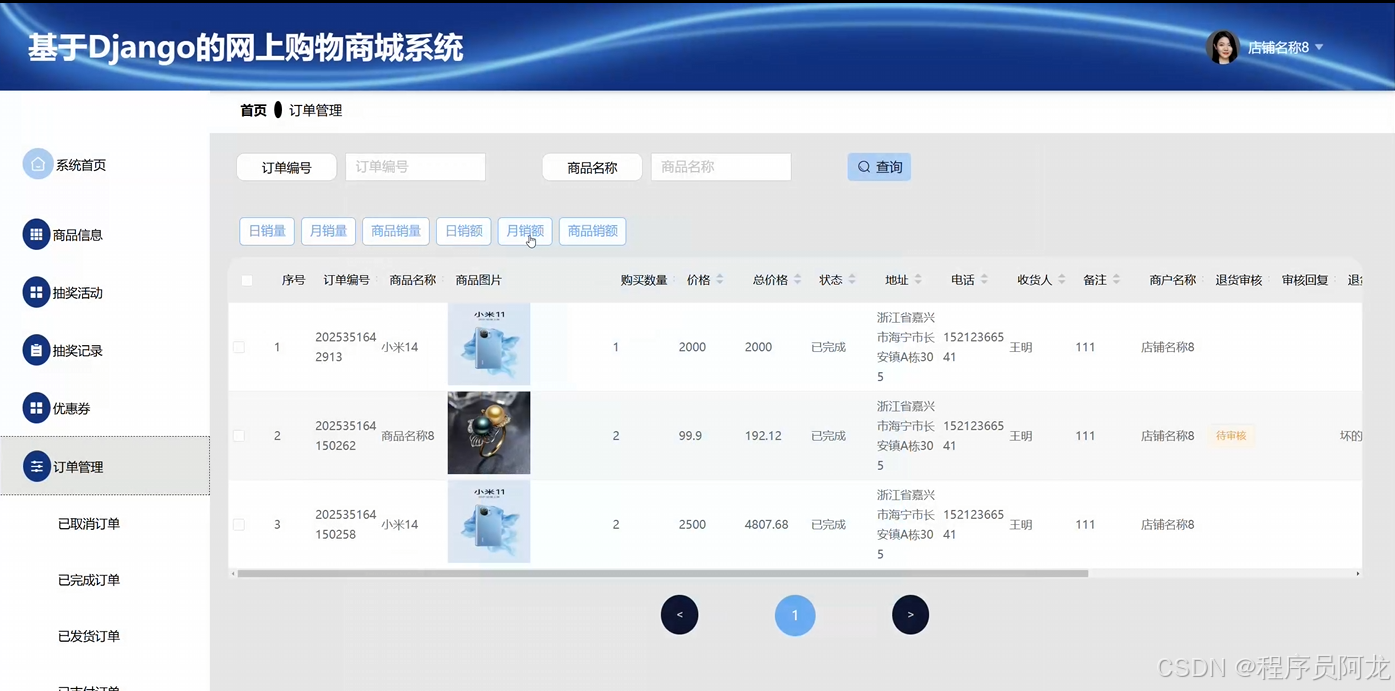Check the row 2 order checkbox

[x=239, y=436]
